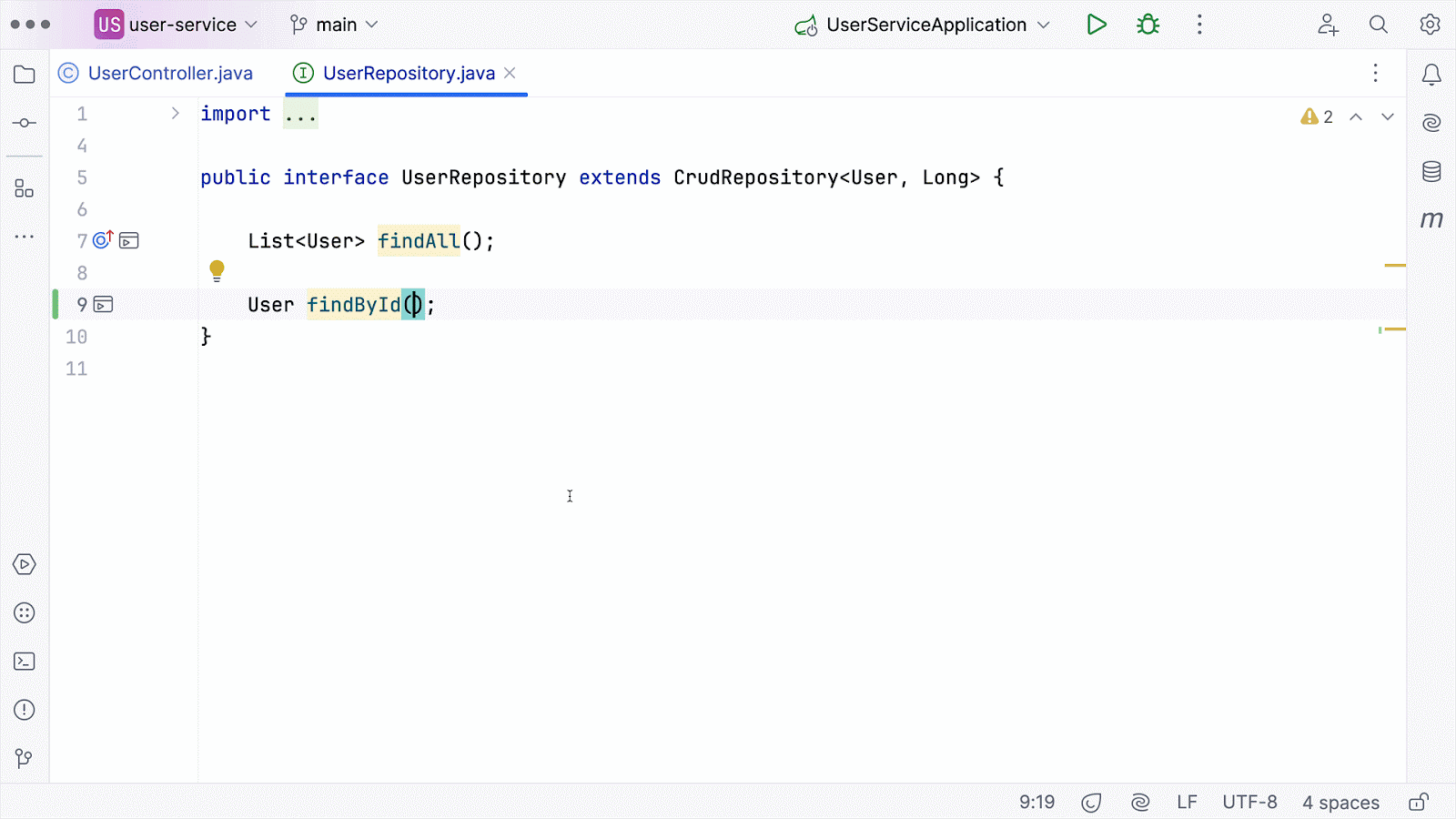Open the Database tool window
1456x819 pixels.
(1431, 171)
